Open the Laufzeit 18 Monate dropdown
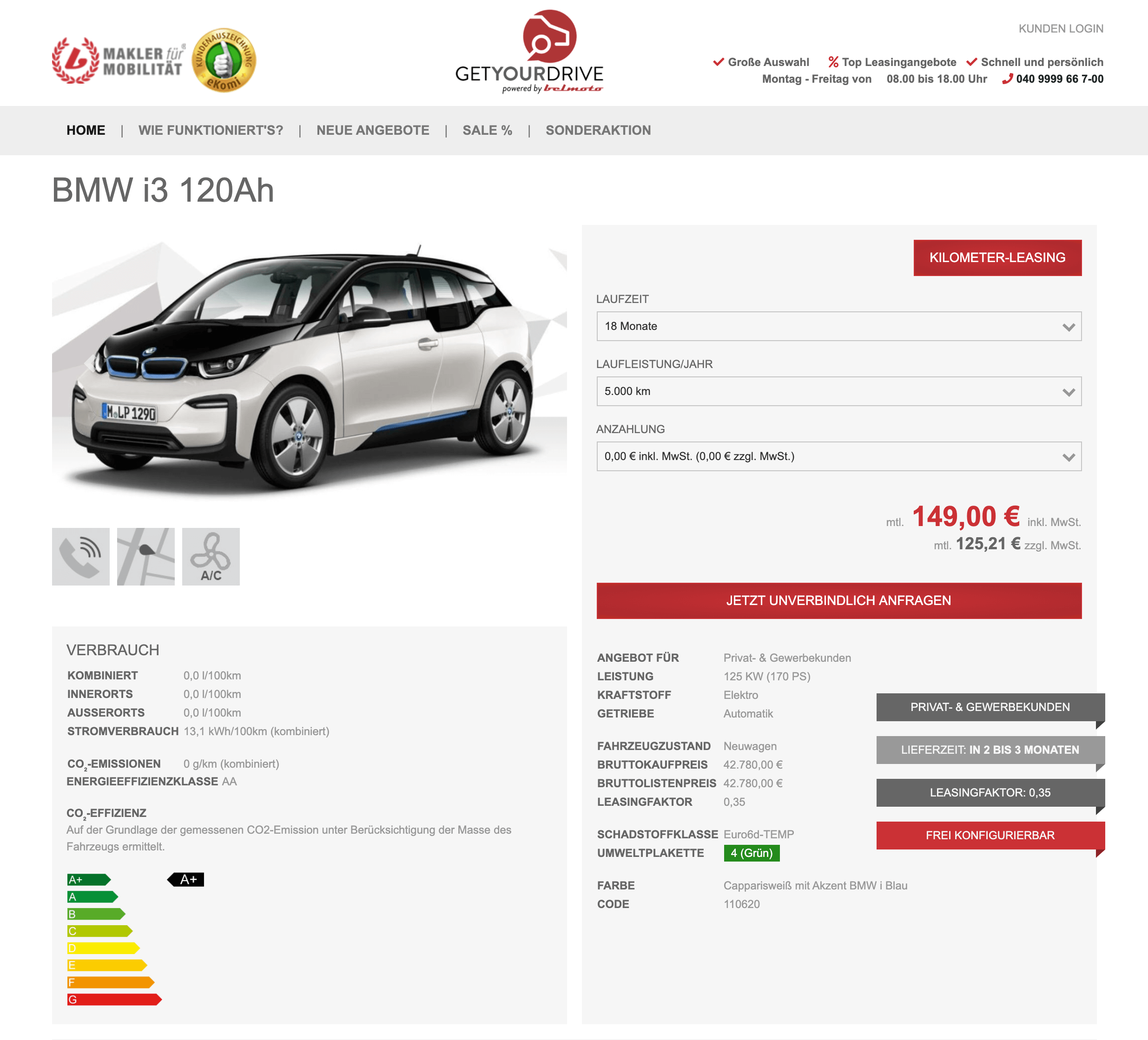 pos(839,326)
